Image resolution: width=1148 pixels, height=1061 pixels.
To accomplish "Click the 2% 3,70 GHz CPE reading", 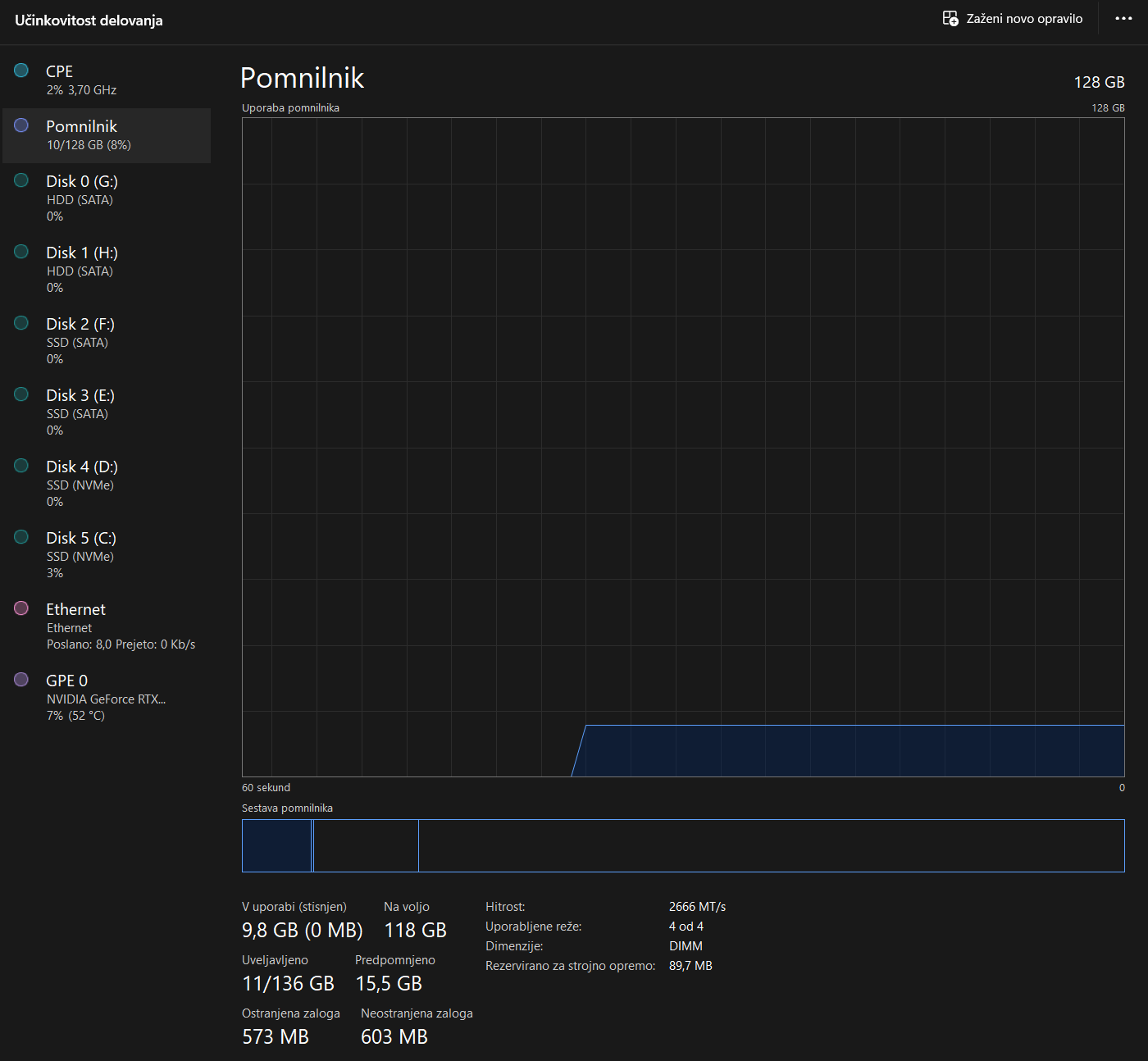I will tap(81, 90).
